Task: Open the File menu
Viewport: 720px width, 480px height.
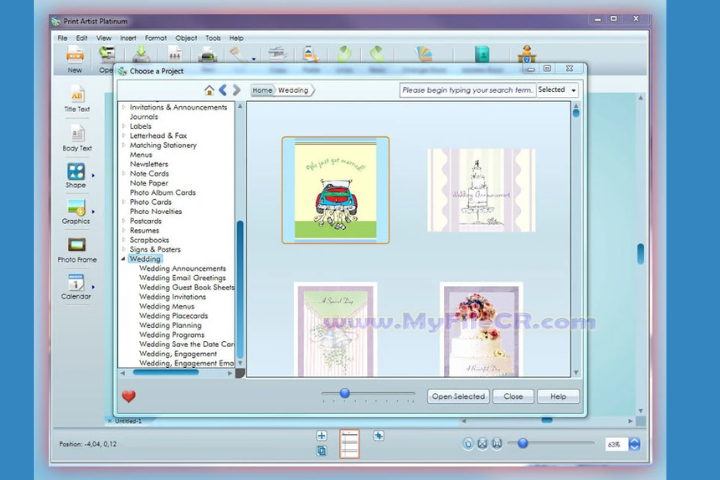Action: tap(62, 38)
